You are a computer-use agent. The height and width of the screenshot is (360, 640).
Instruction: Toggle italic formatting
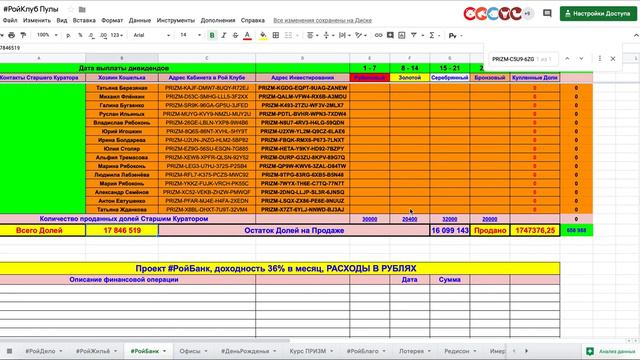224,36
